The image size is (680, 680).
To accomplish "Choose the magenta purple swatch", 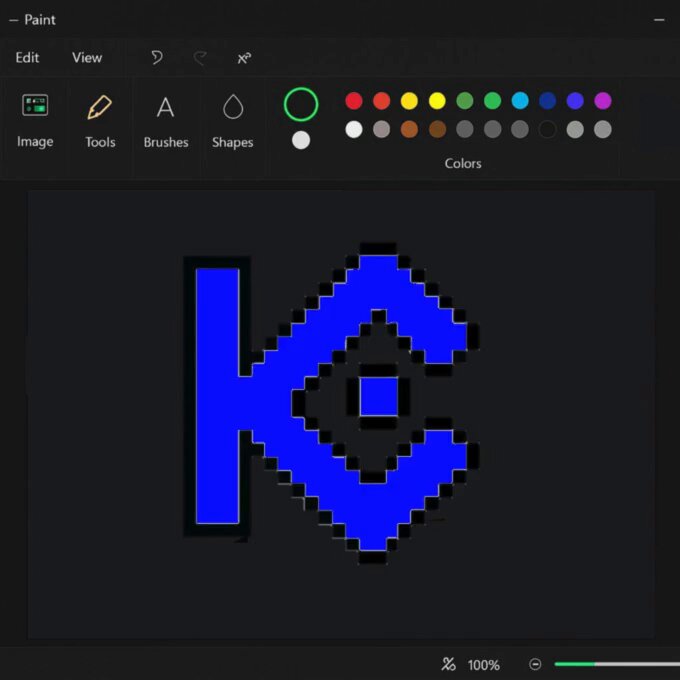I will point(603,101).
